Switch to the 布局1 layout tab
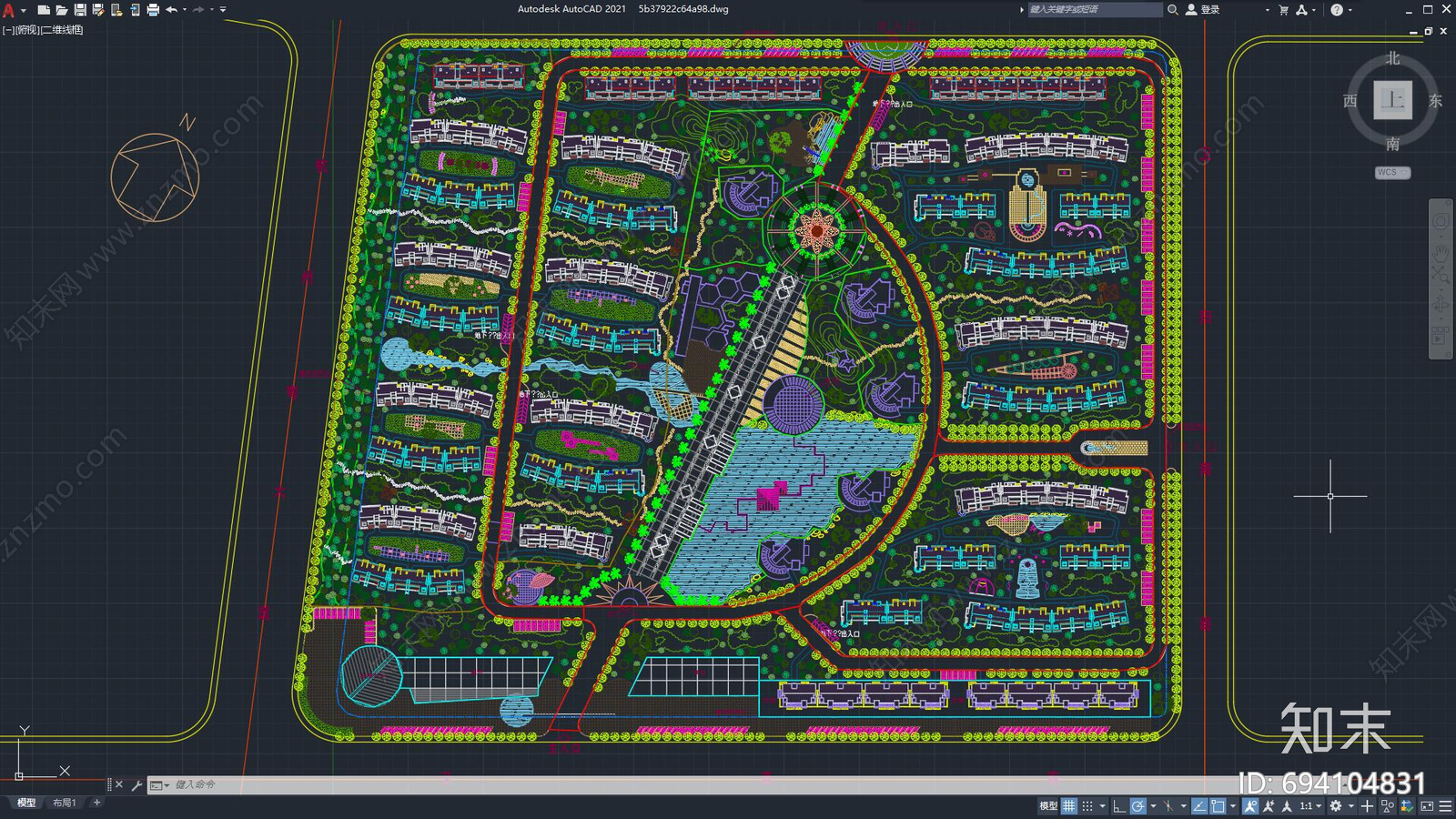The image size is (1456, 819). point(64,803)
